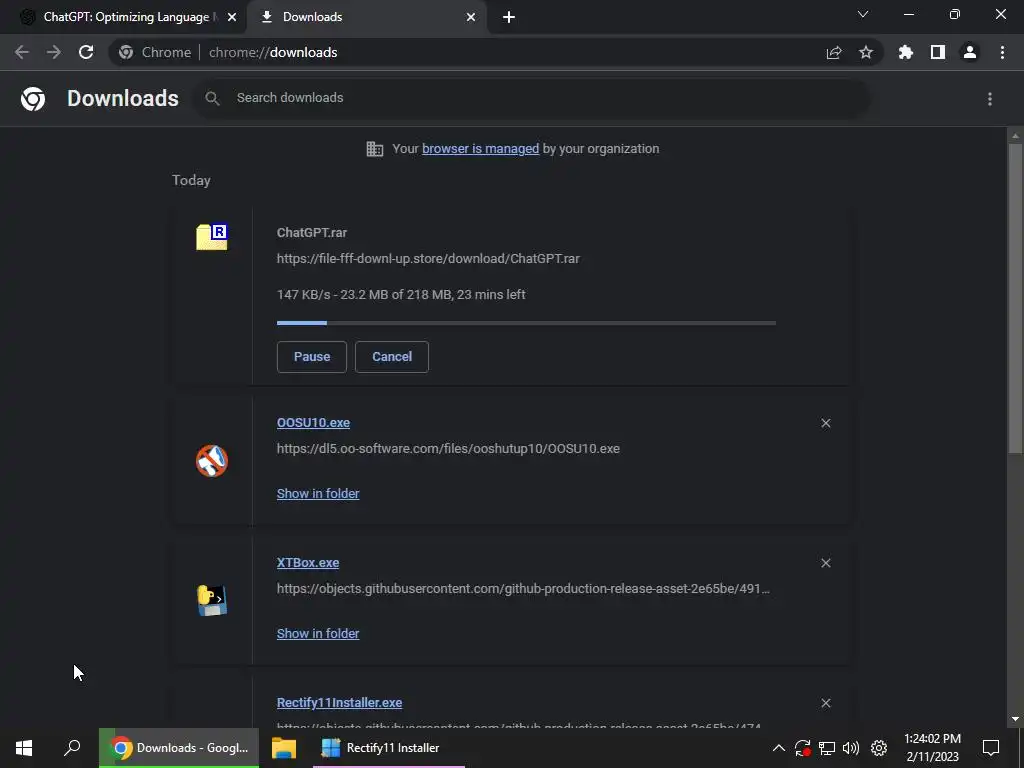Open Windows taskbar search
The width and height of the screenshot is (1024, 768).
(72, 748)
